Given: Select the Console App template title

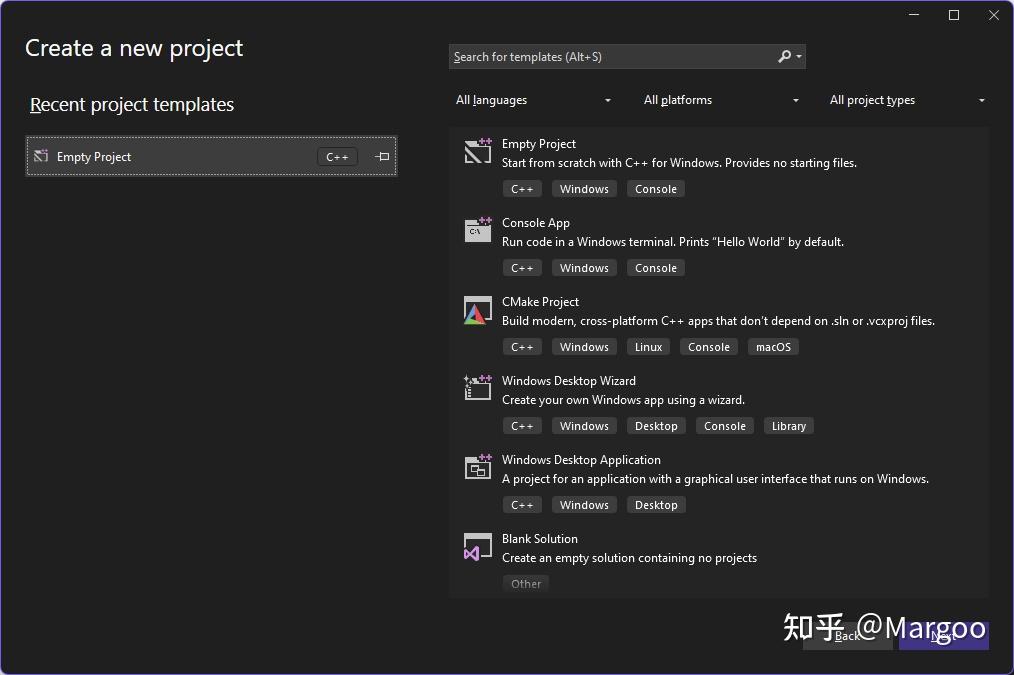Looking at the screenshot, I should (x=535, y=223).
